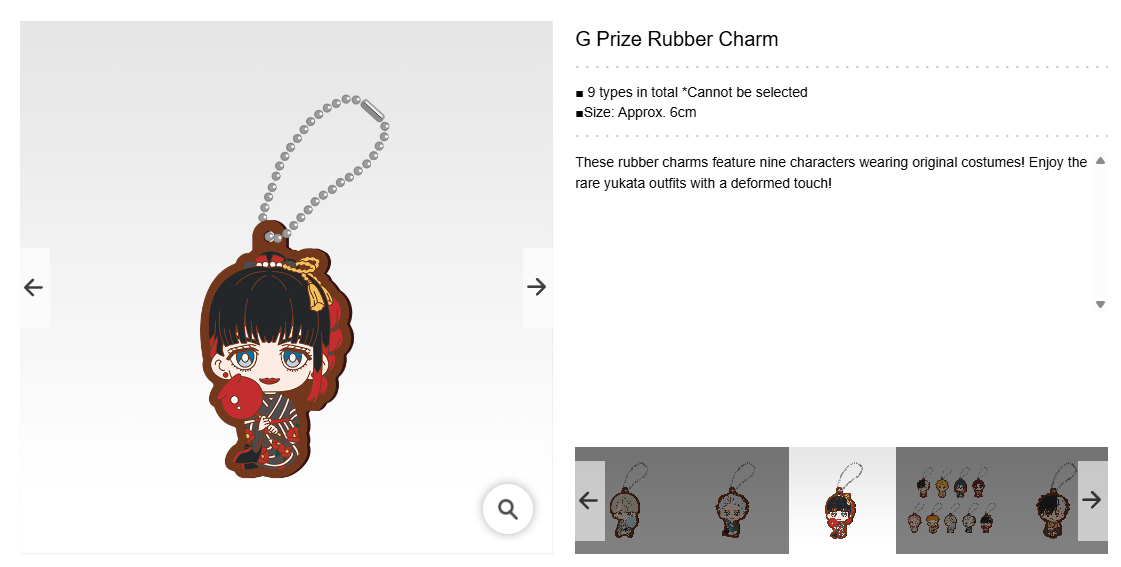Open thumbnail showing all nine charms

click(949, 501)
